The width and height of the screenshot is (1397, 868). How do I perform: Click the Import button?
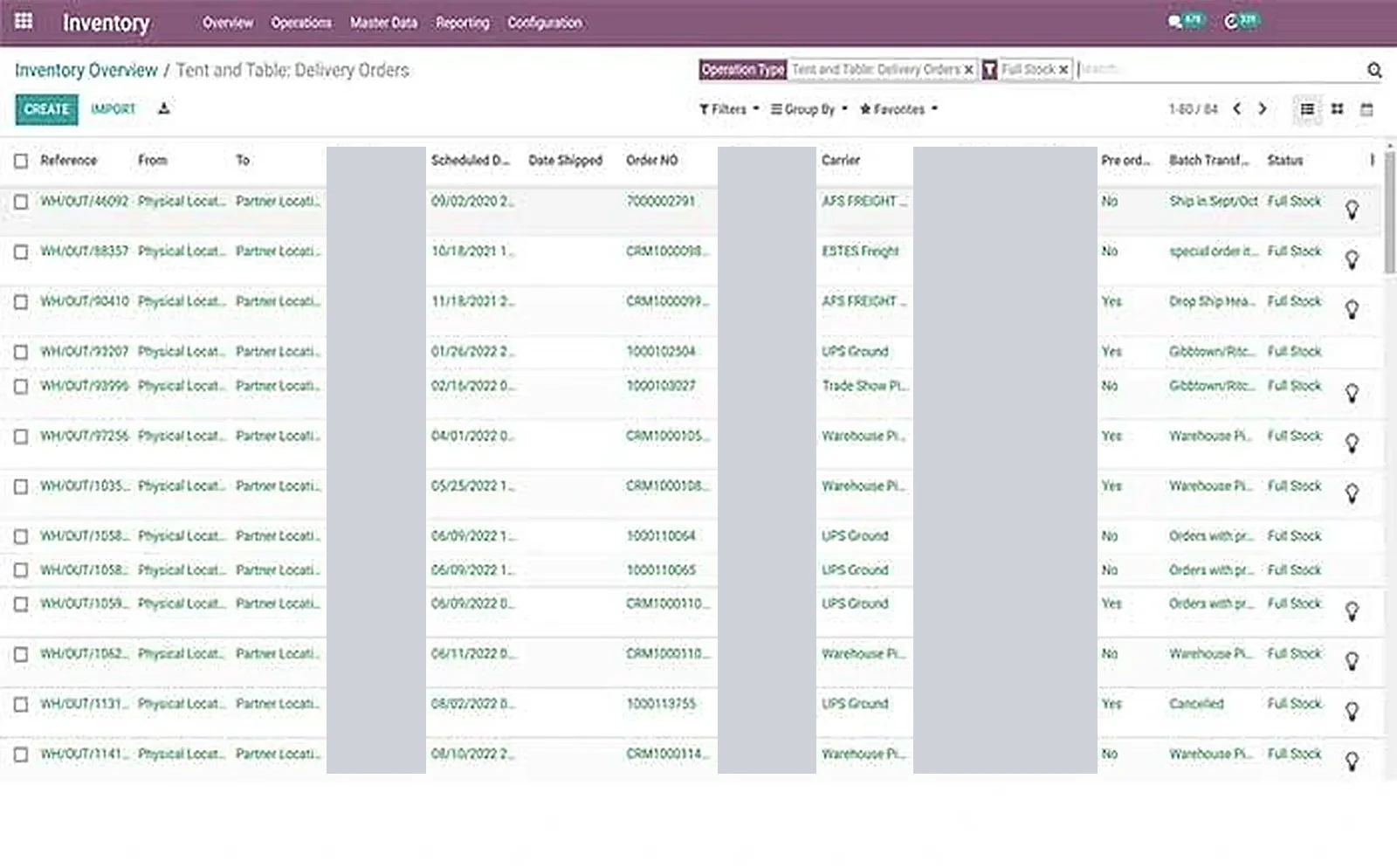point(114,109)
